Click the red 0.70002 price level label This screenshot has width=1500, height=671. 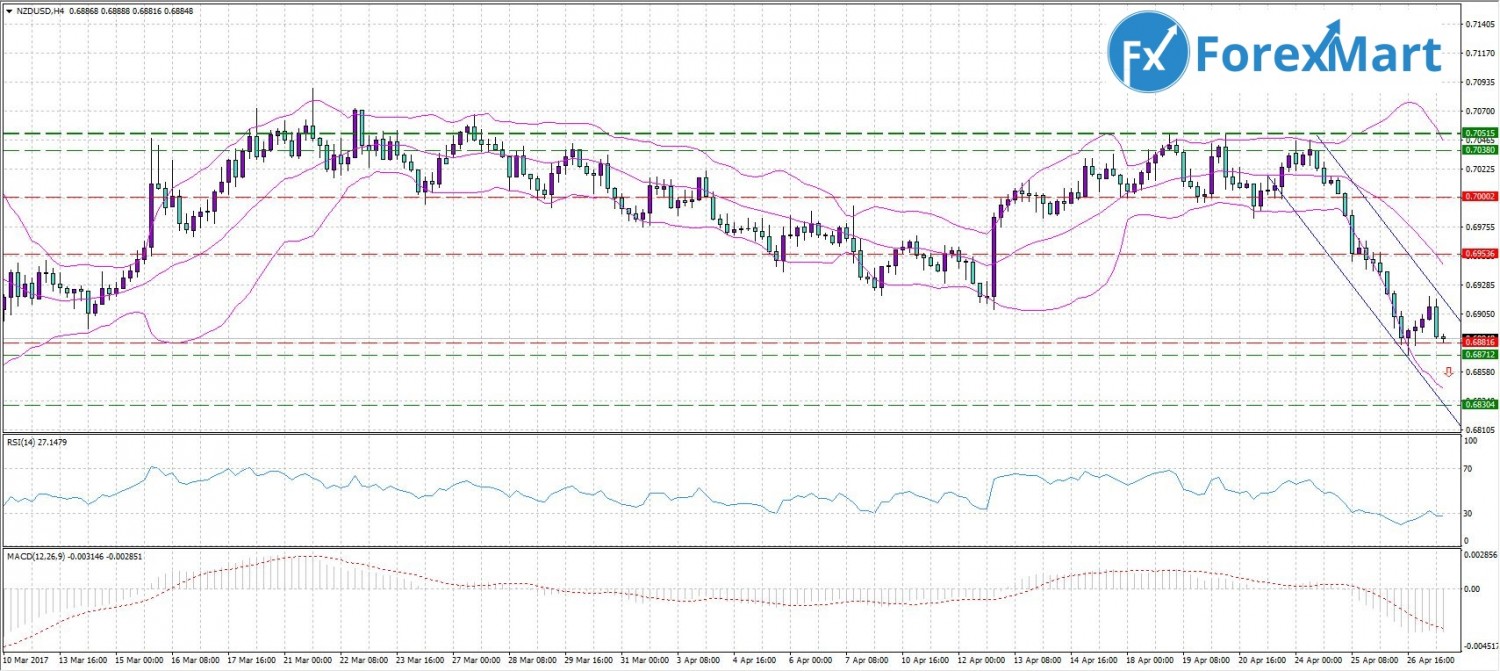(x=1479, y=197)
